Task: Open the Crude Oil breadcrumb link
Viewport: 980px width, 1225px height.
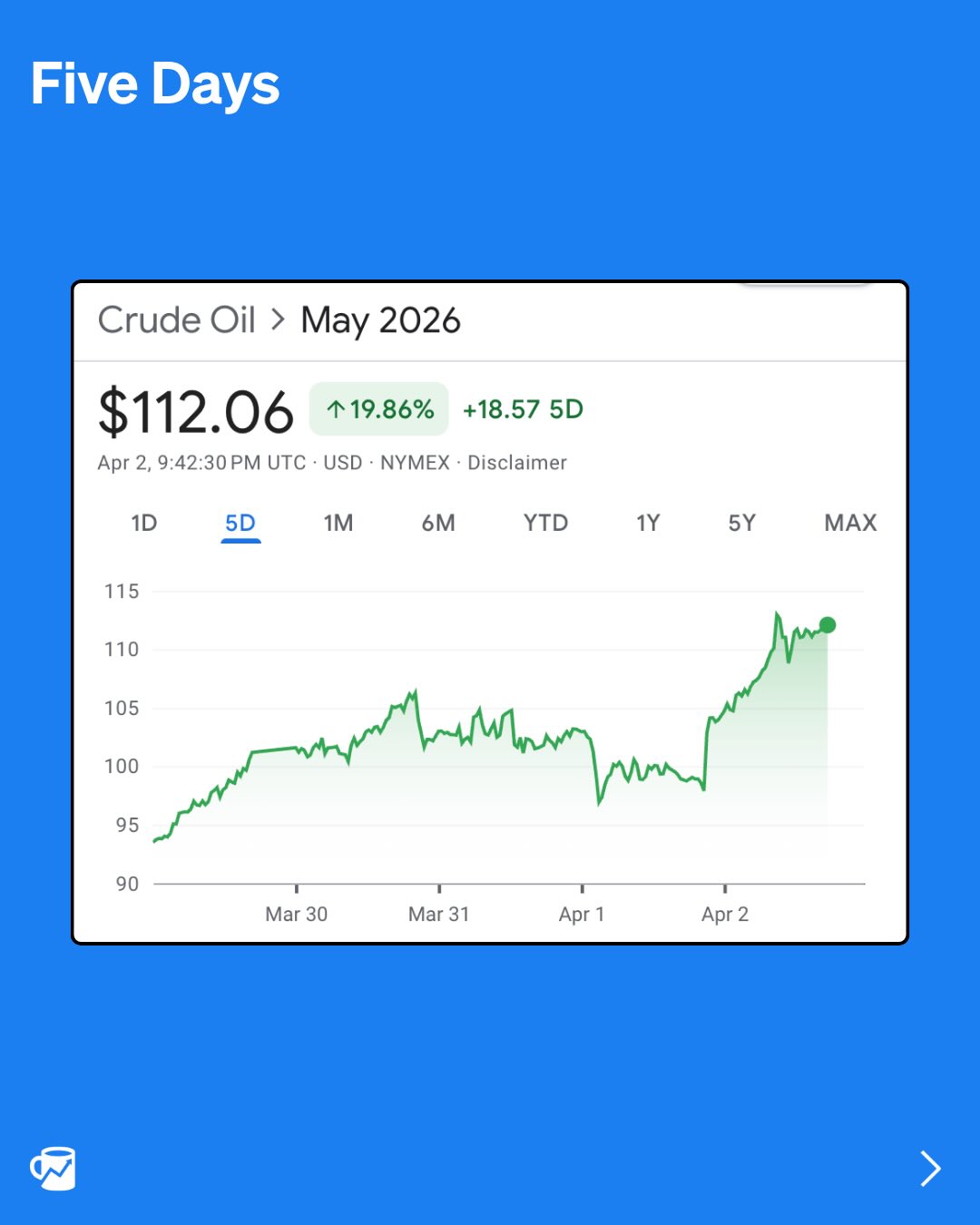Action: 177,320
